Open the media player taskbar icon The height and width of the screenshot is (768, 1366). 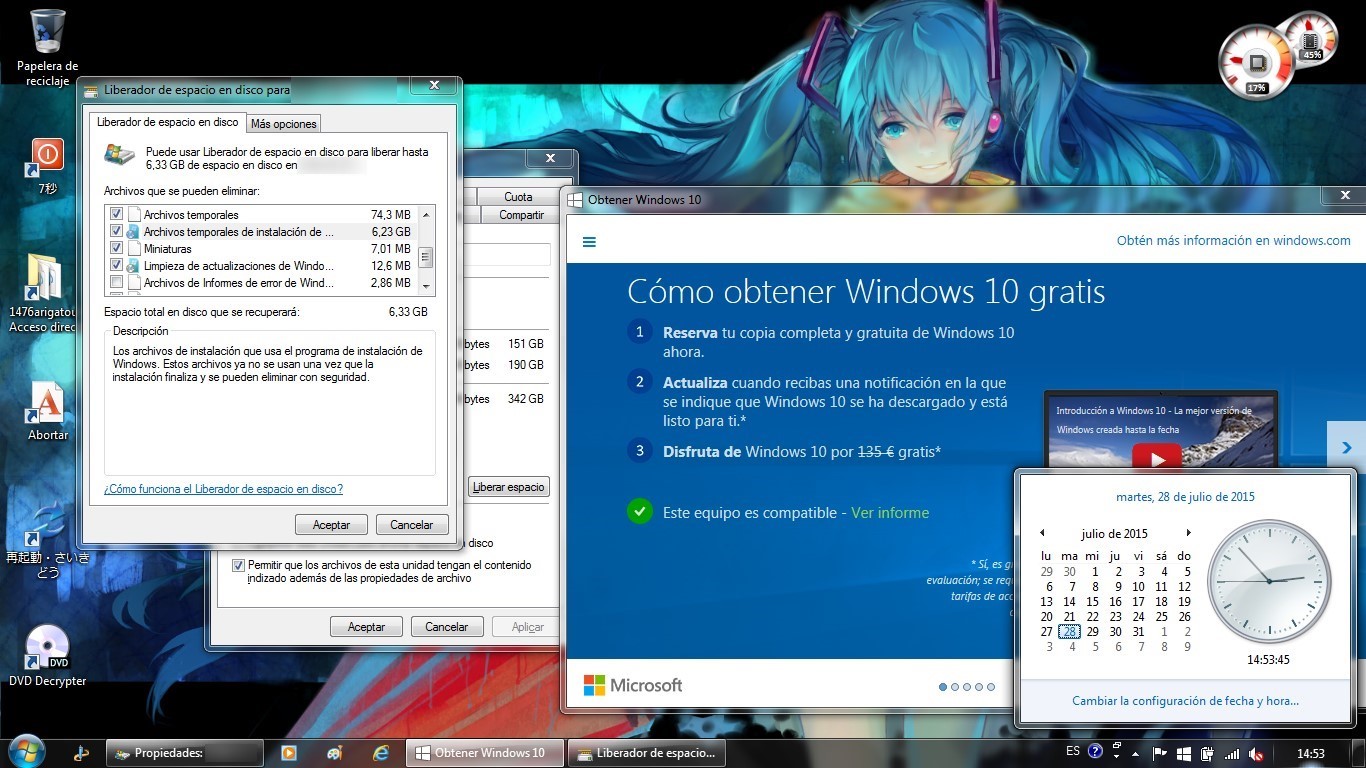pyautogui.click(x=288, y=753)
